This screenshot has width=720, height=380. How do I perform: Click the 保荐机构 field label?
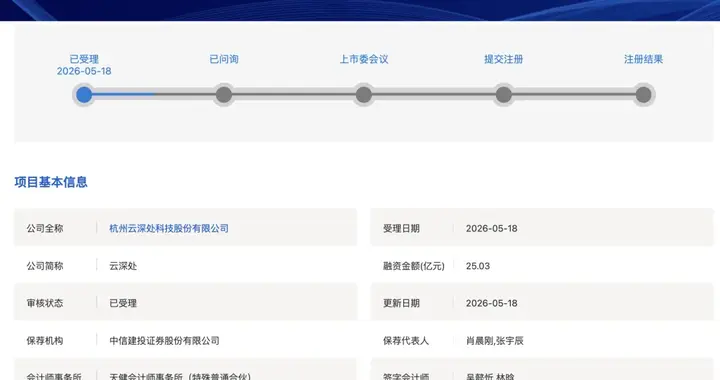pyautogui.click(x=45, y=341)
